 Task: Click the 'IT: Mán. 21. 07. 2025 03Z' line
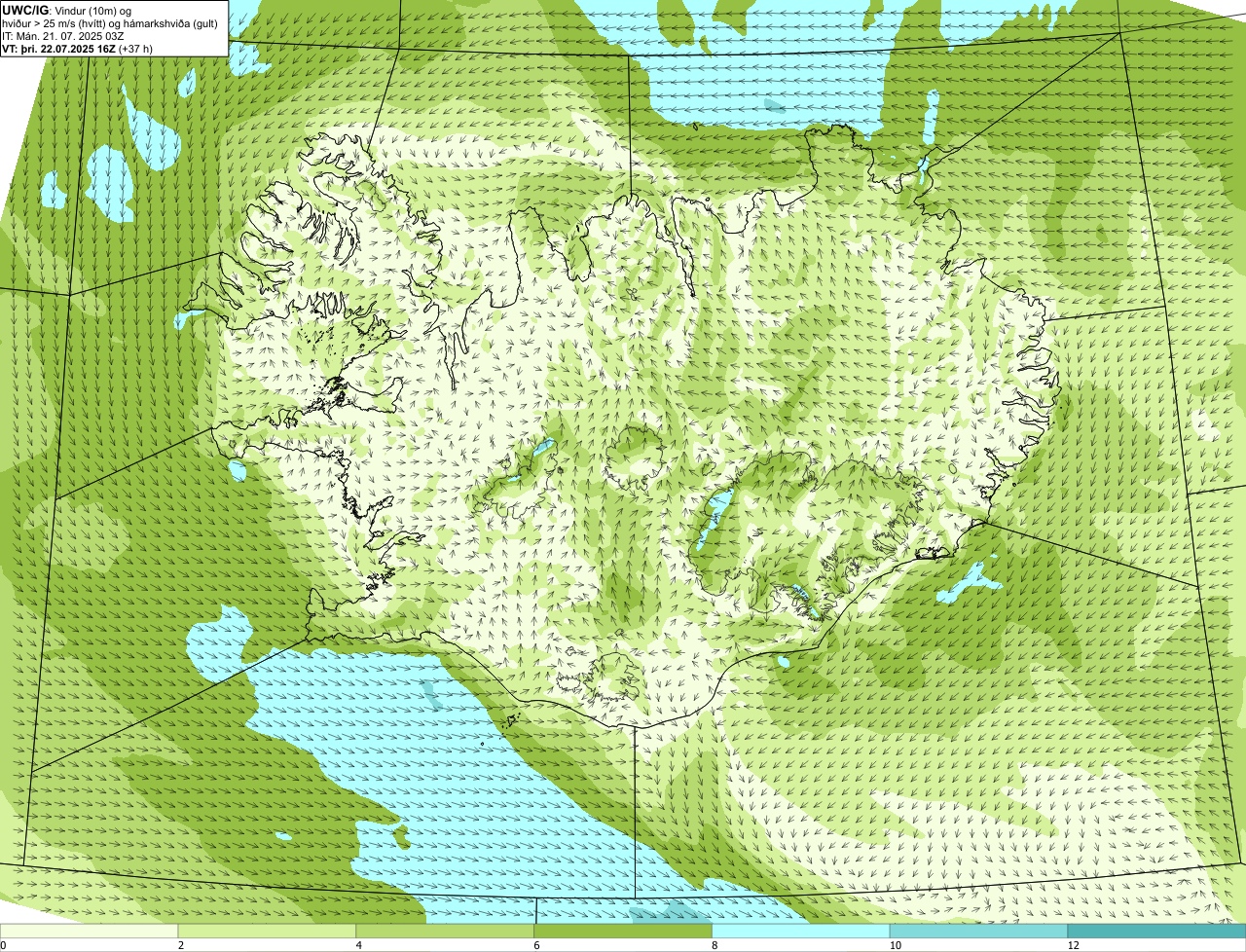tap(62, 35)
